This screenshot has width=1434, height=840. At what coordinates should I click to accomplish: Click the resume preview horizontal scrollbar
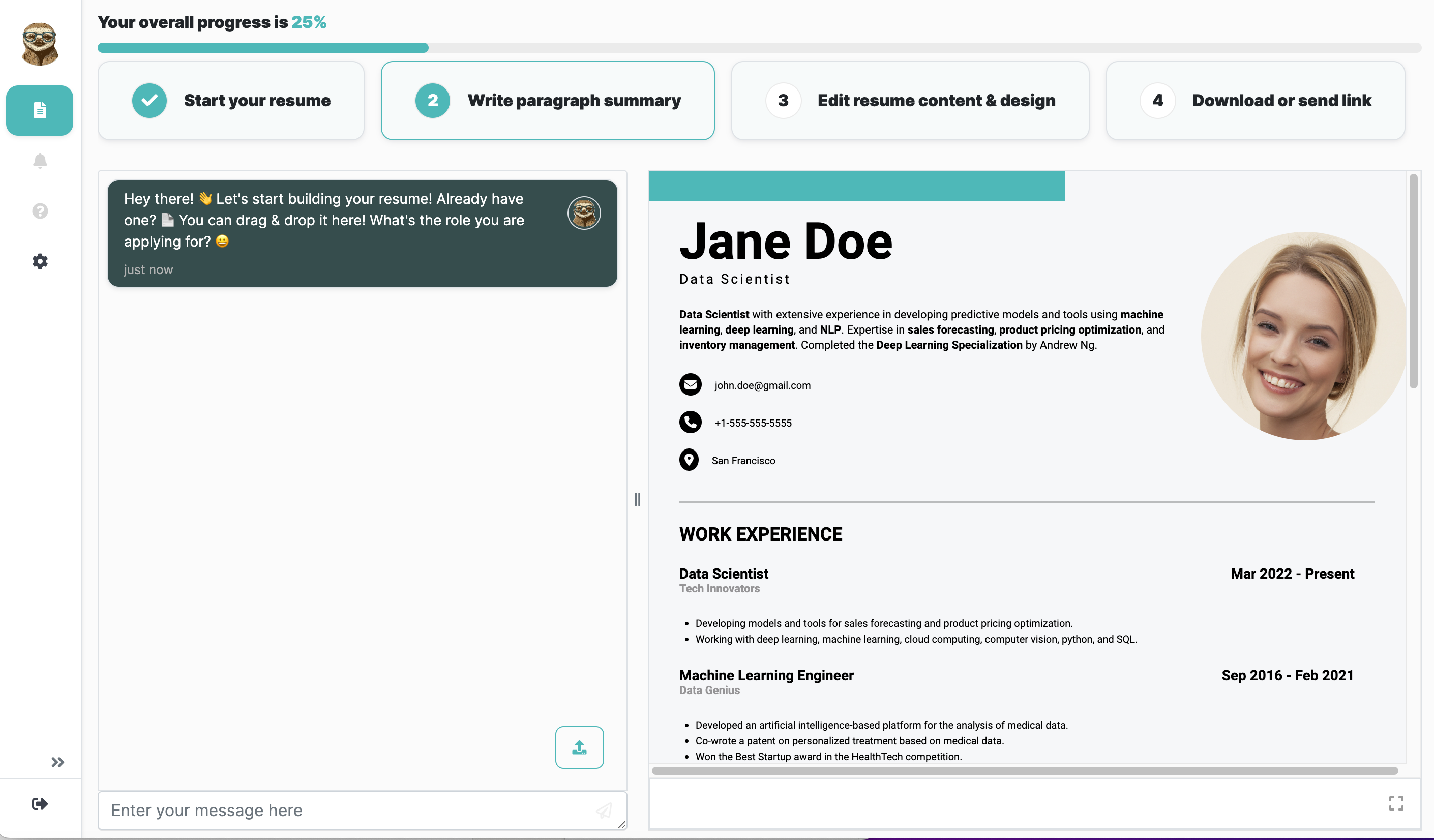tap(1024, 770)
